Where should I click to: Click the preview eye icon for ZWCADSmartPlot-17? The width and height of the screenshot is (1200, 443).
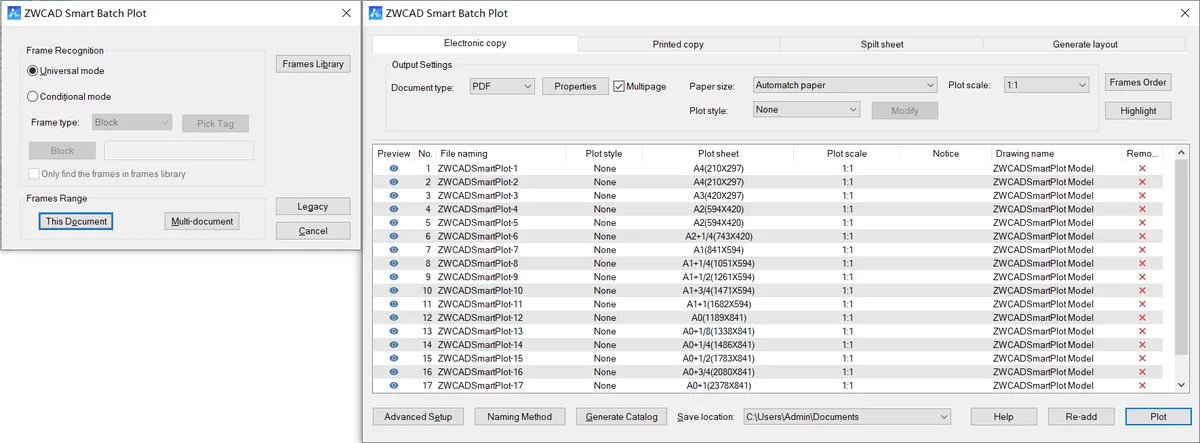tap(394, 385)
